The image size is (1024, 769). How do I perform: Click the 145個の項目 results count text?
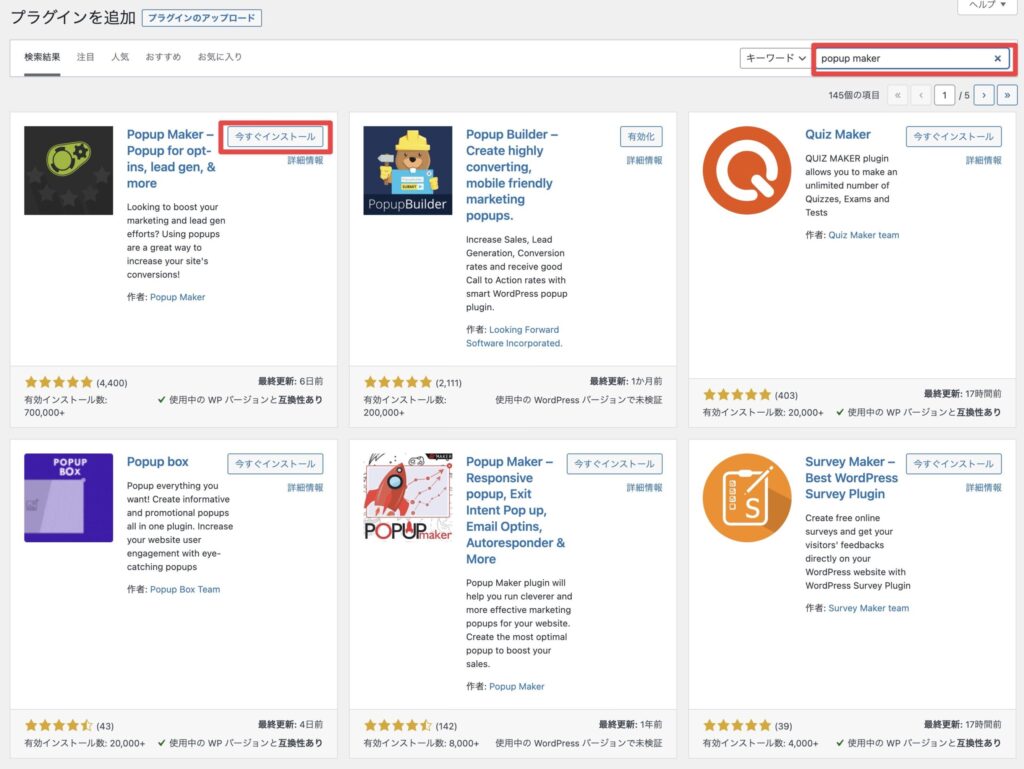tap(854, 95)
